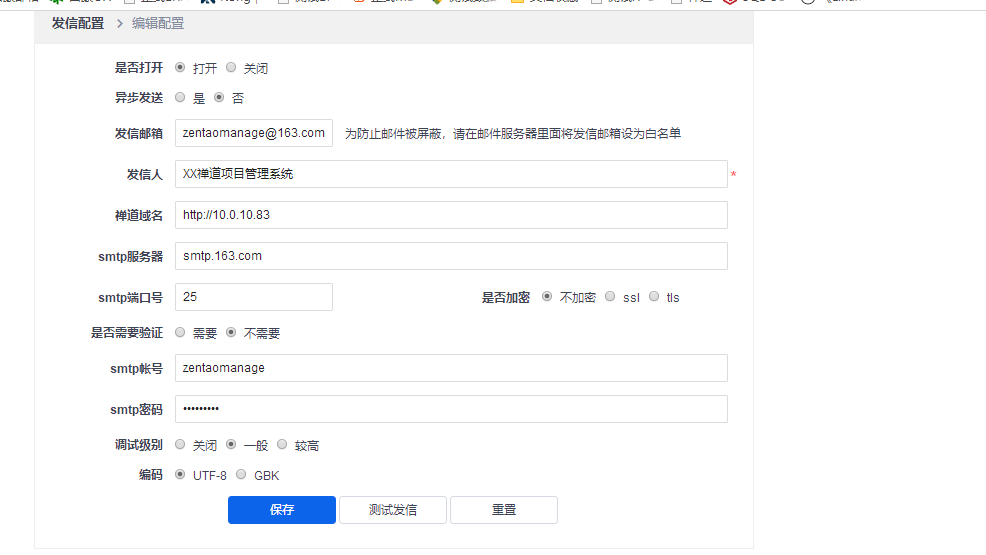Click the 是否需要验证 label
Viewport: 986px width, 555px height.
coord(126,332)
